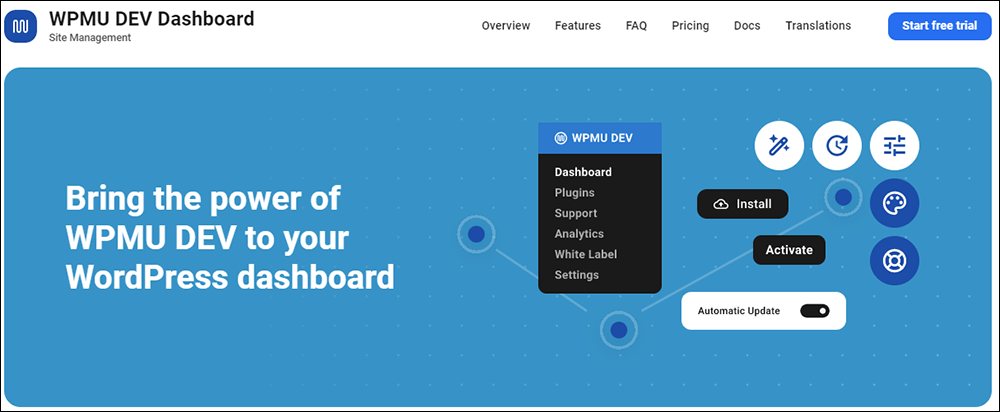Go to the FAQ section
Image resolution: width=1000 pixels, height=412 pixels.
pyautogui.click(x=636, y=26)
